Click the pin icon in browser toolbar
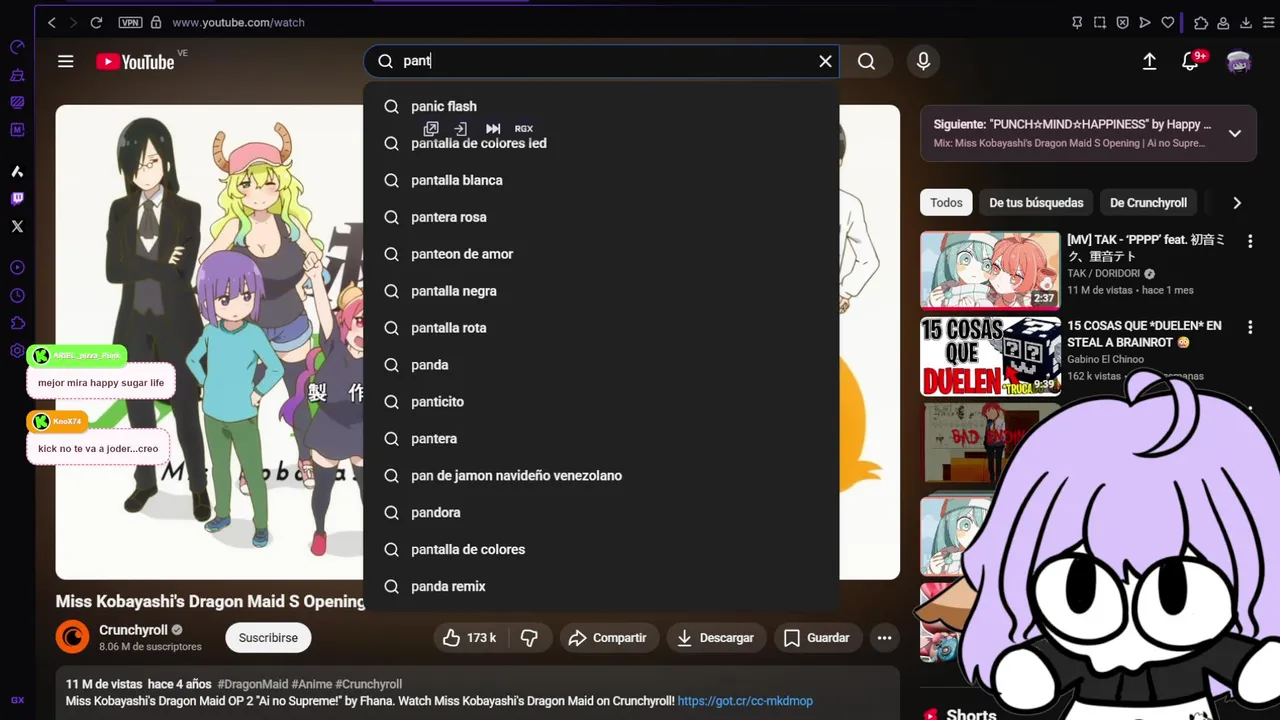The width and height of the screenshot is (1280, 720). 1077,22
